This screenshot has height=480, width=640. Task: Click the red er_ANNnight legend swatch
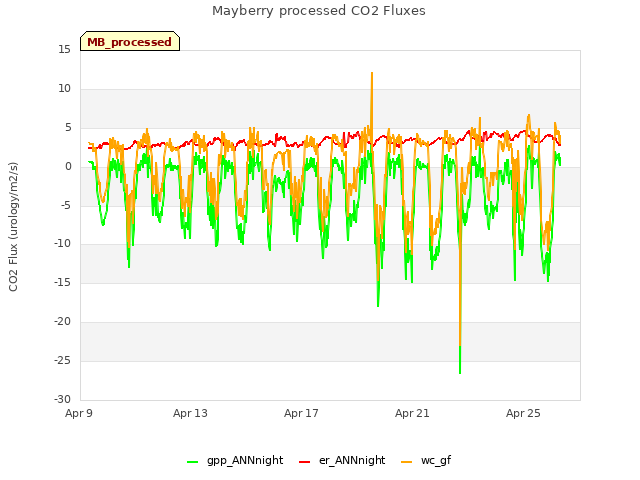coord(304,462)
